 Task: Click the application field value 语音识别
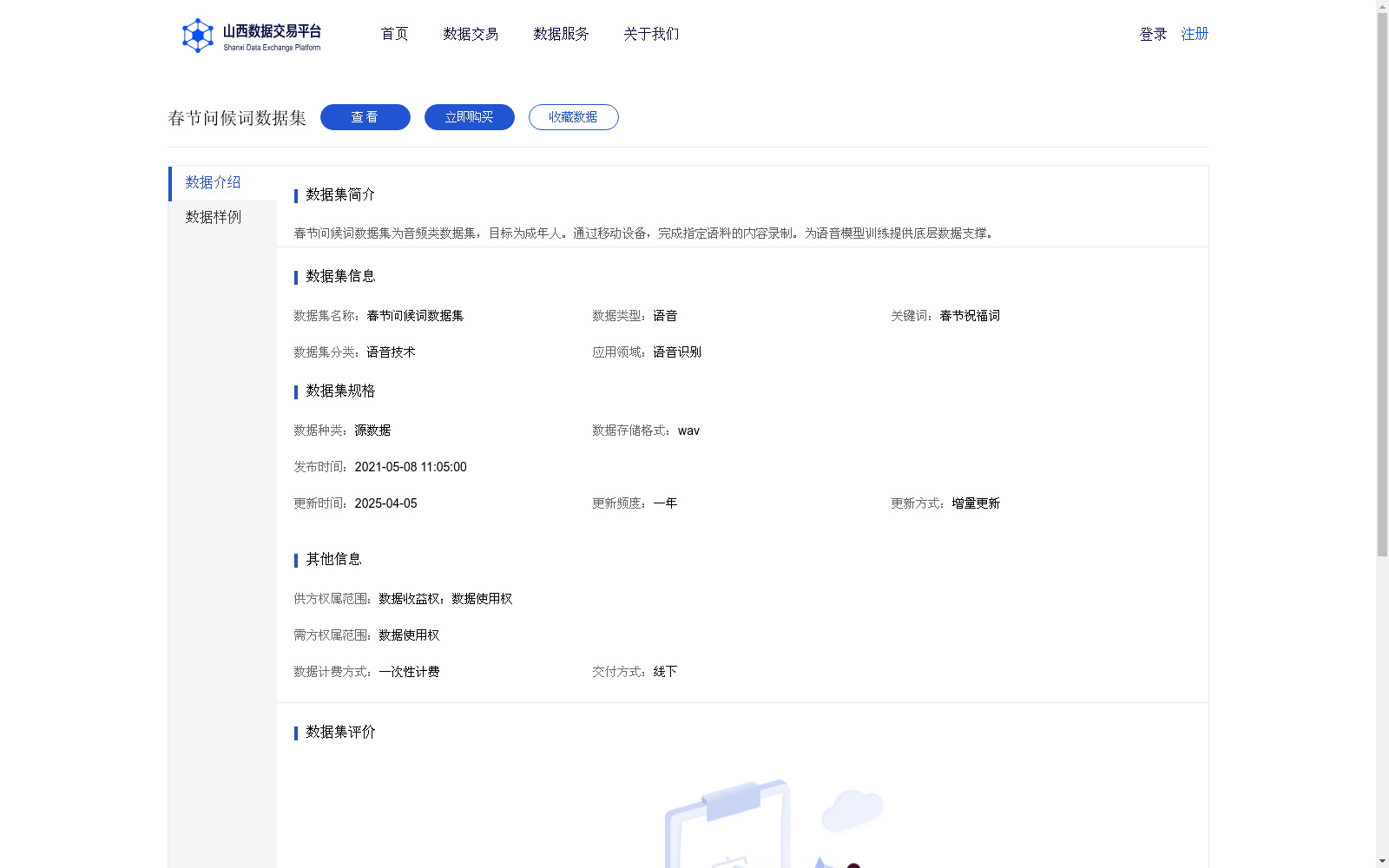click(x=677, y=352)
